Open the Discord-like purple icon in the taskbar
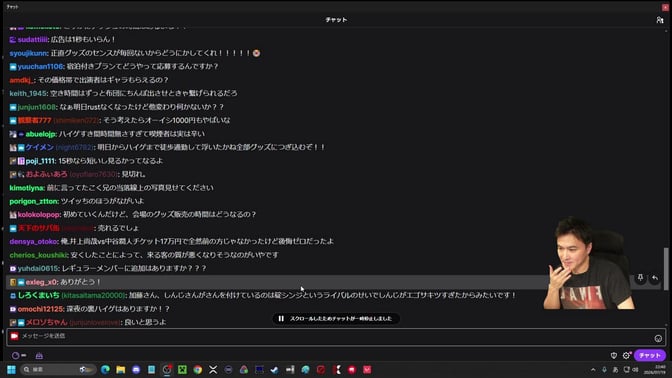Screen dimensions: 672x378 coord(136,369)
